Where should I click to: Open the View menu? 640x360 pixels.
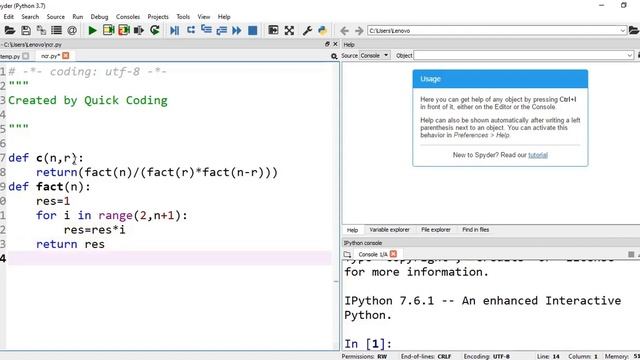[x=204, y=17]
